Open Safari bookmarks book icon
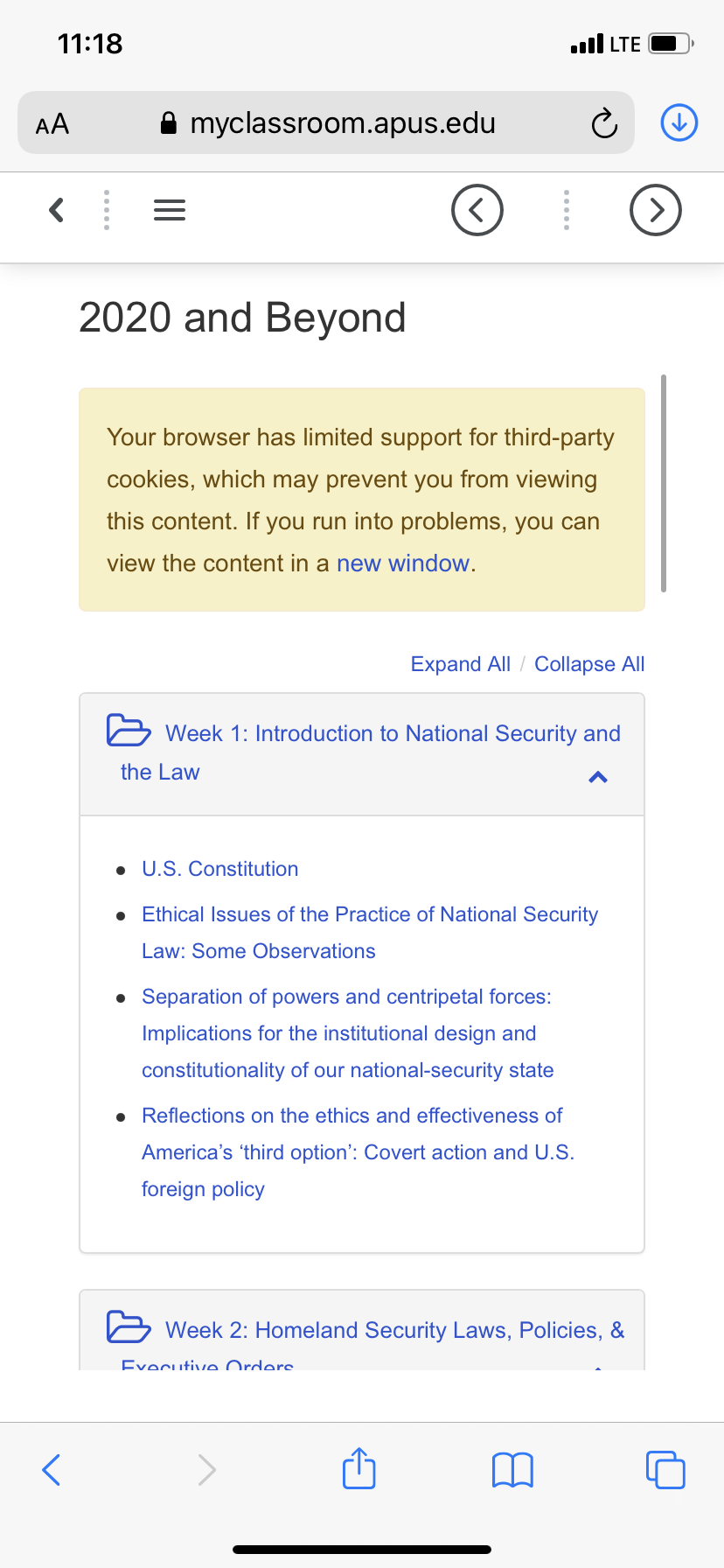Screen dimensions: 724x1568 coord(513,1470)
